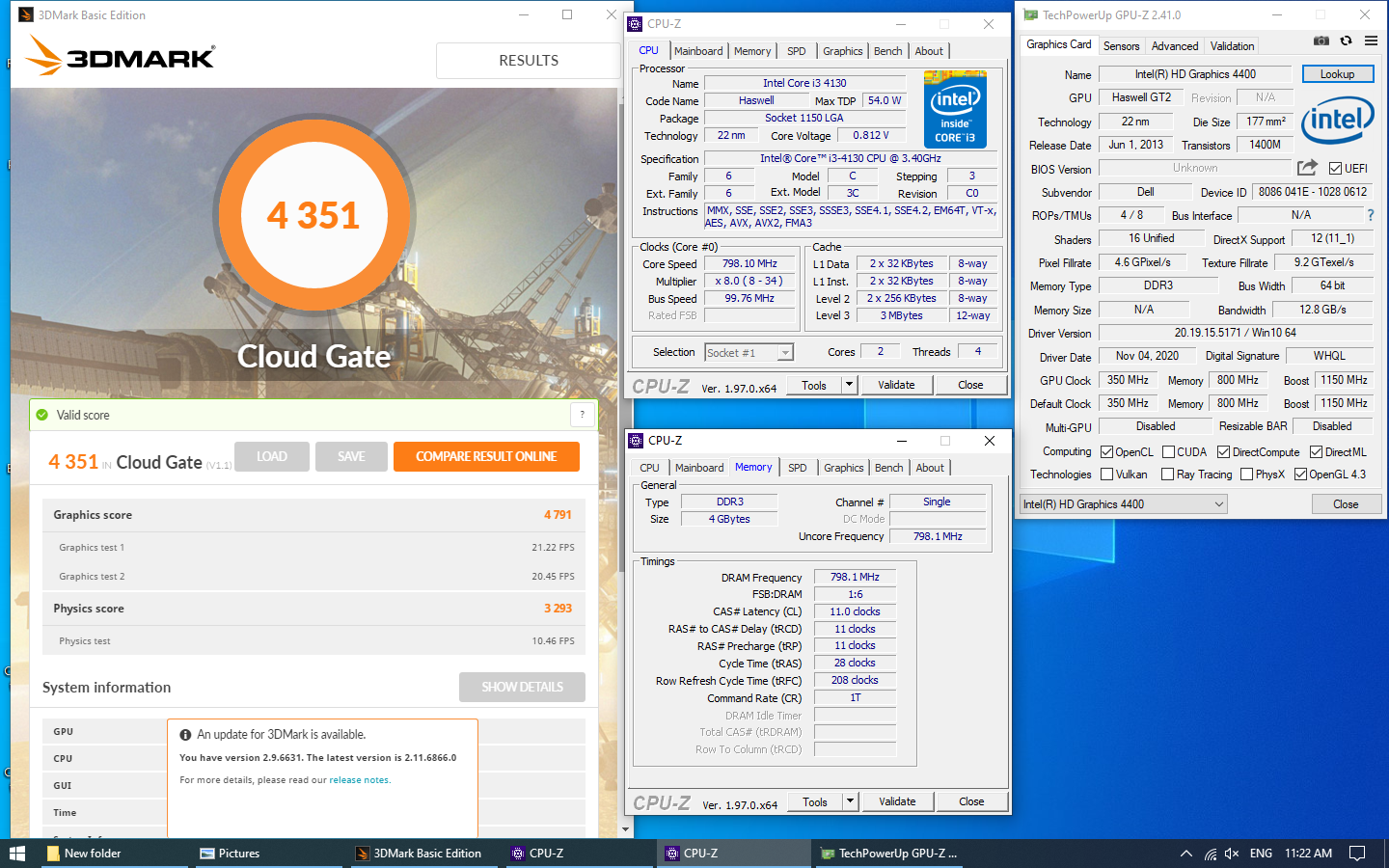Click the GPU Name field Intel(R) HD Graphics 4400
This screenshot has width=1389, height=868.
pyautogui.click(x=1195, y=74)
